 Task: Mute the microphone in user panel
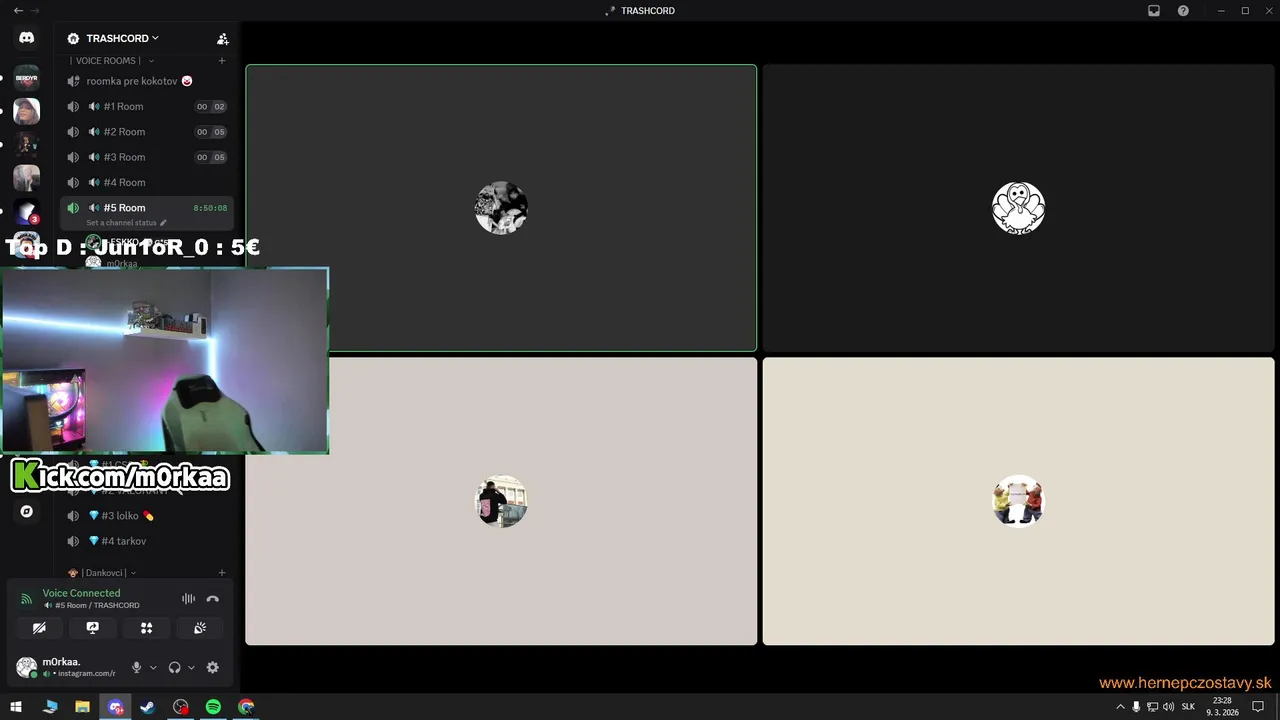tap(137, 667)
